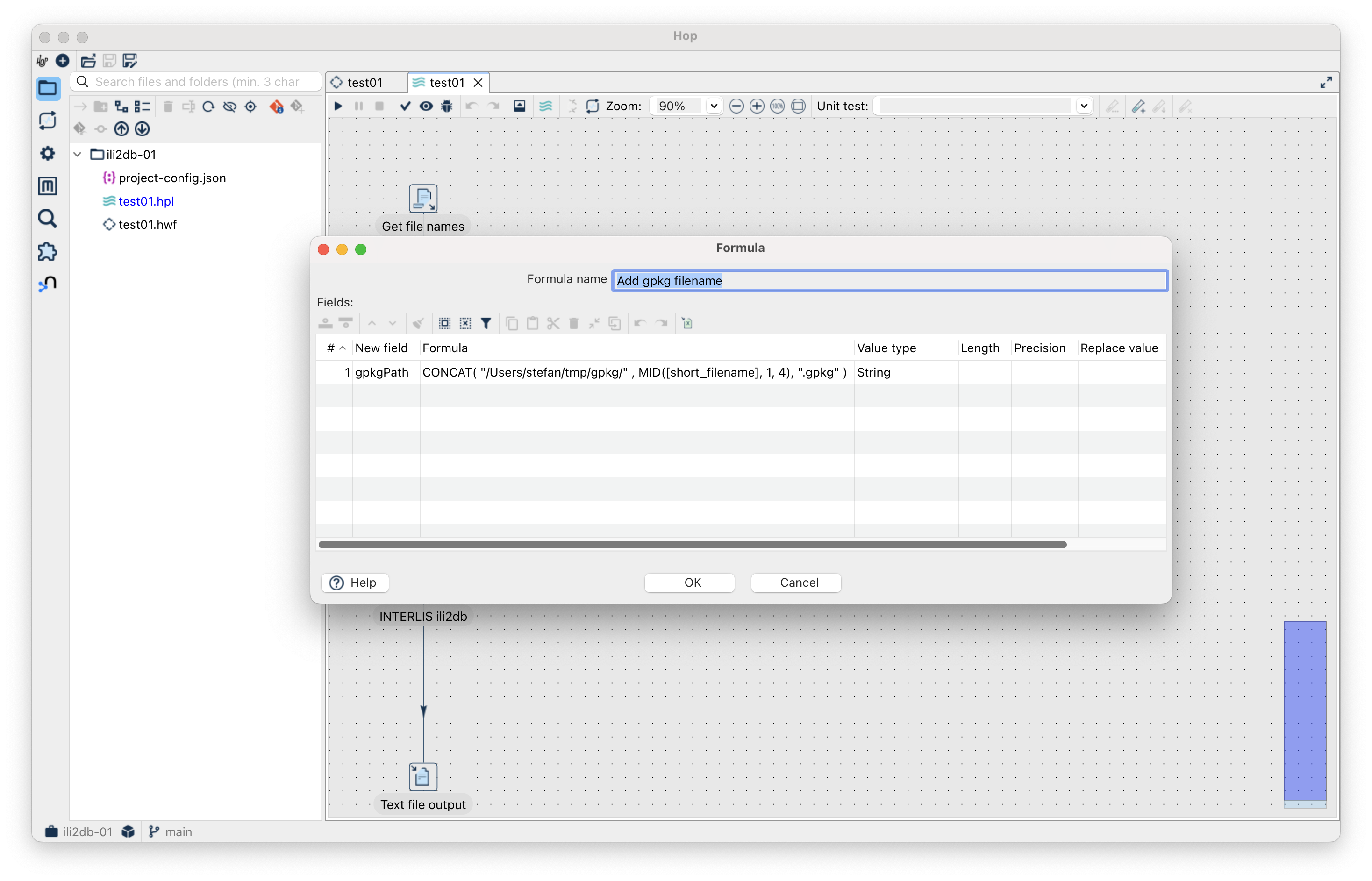
Task: Click the filter icon in Fields toolbar
Action: click(x=486, y=323)
